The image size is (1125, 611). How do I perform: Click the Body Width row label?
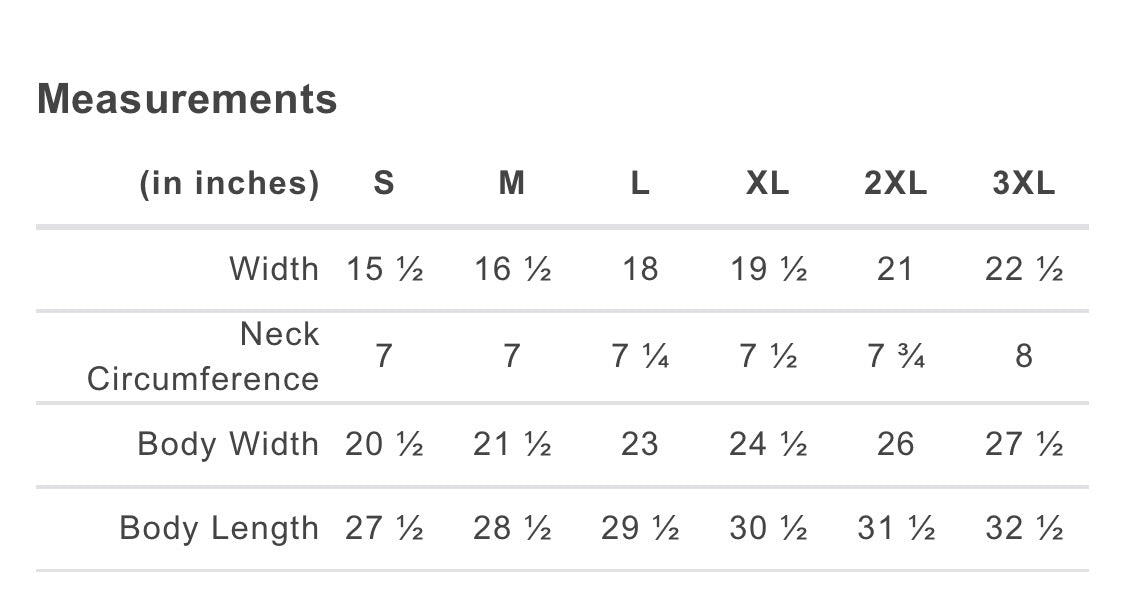[228, 443]
